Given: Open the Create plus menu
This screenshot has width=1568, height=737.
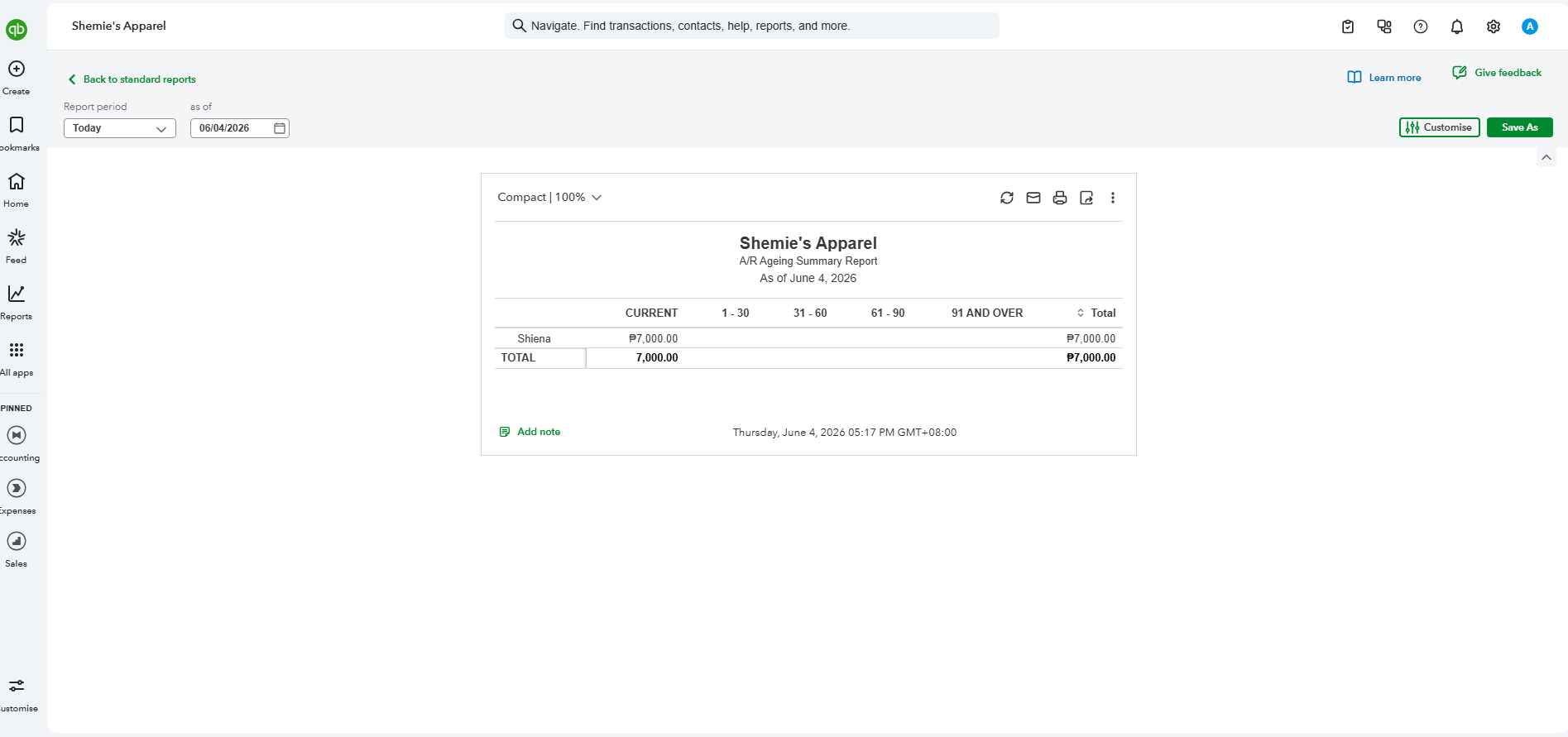Looking at the screenshot, I should (x=17, y=77).
